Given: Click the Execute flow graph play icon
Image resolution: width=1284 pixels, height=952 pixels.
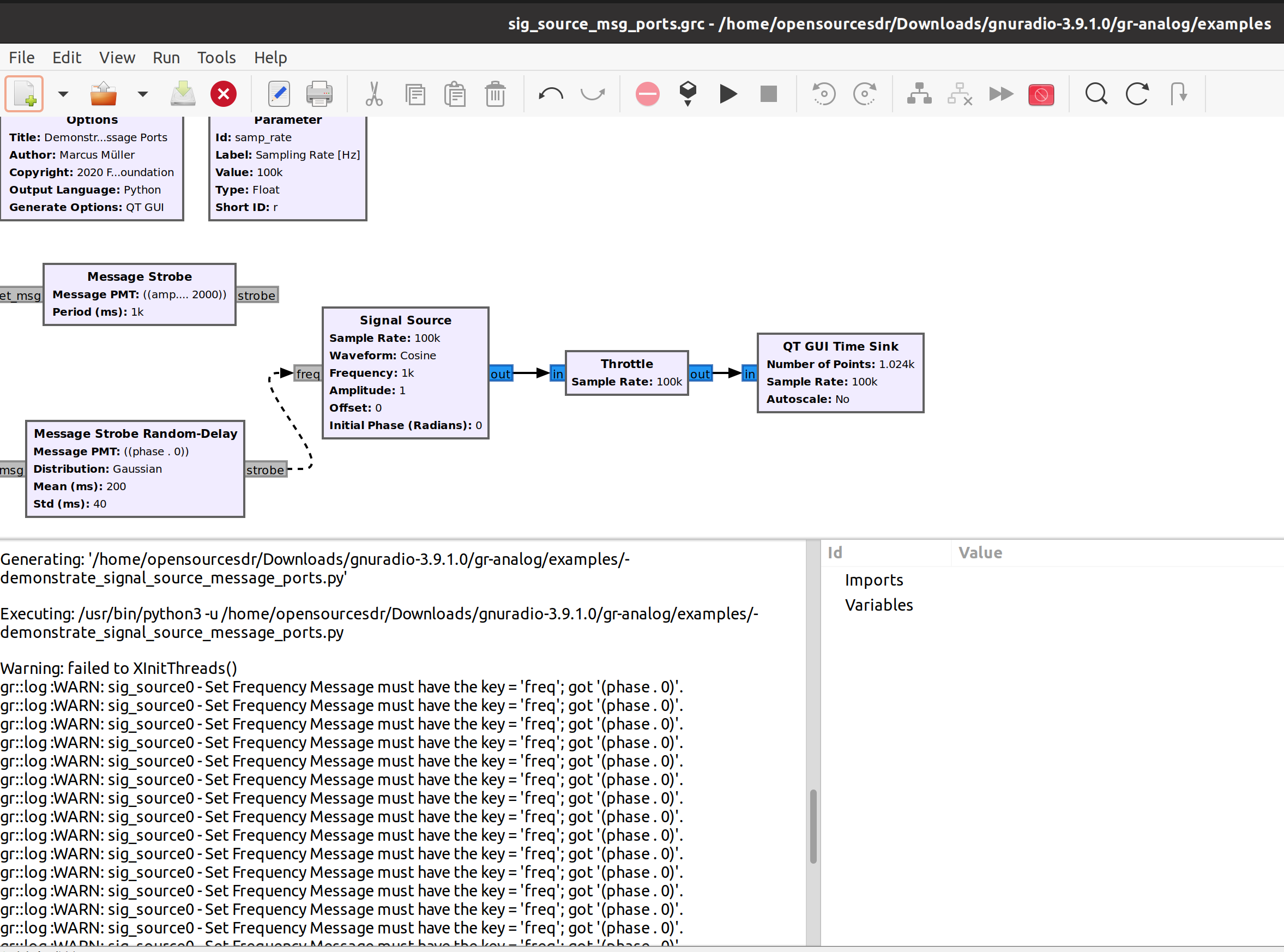Looking at the screenshot, I should pos(728,94).
